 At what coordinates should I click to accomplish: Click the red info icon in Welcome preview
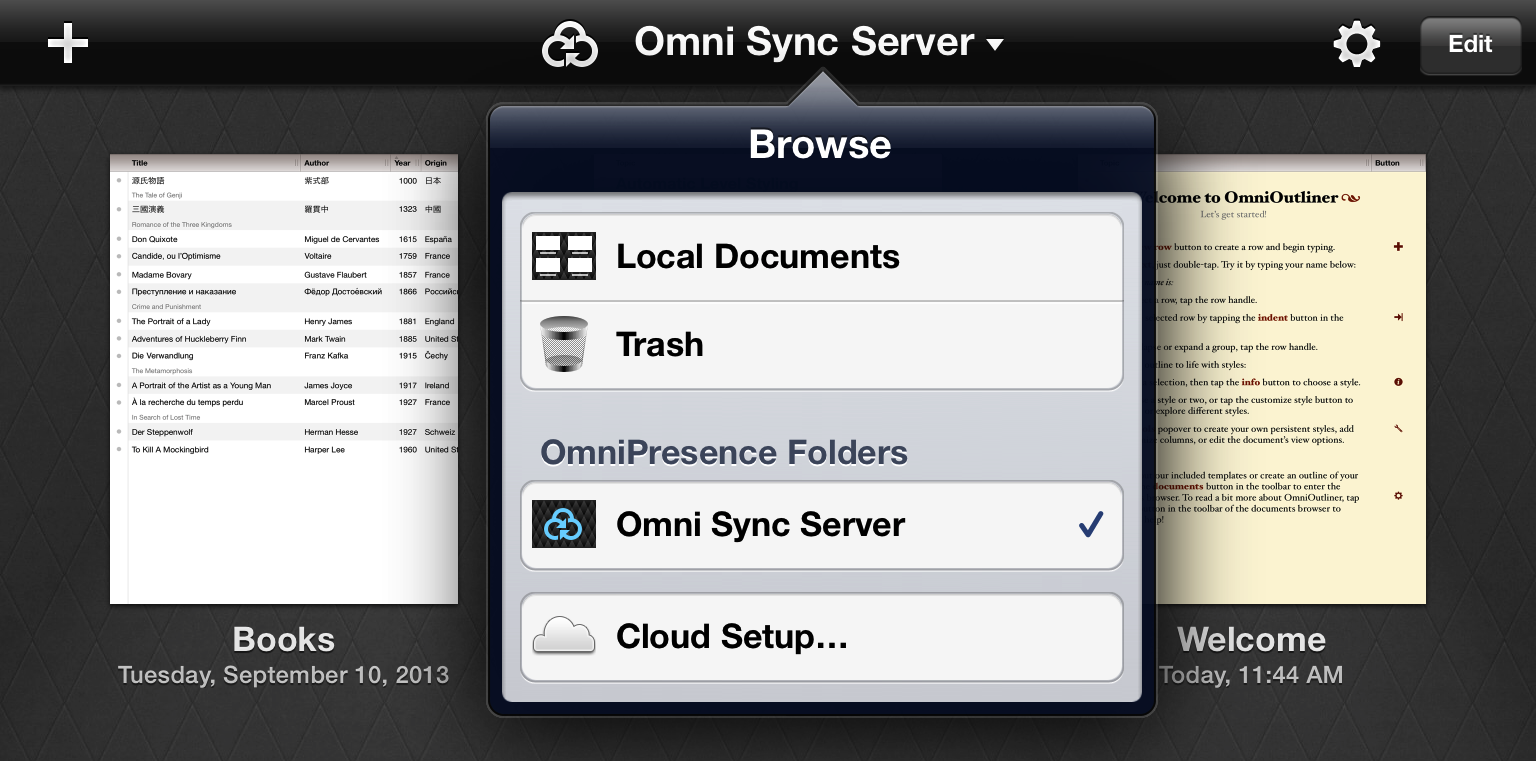(1398, 382)
